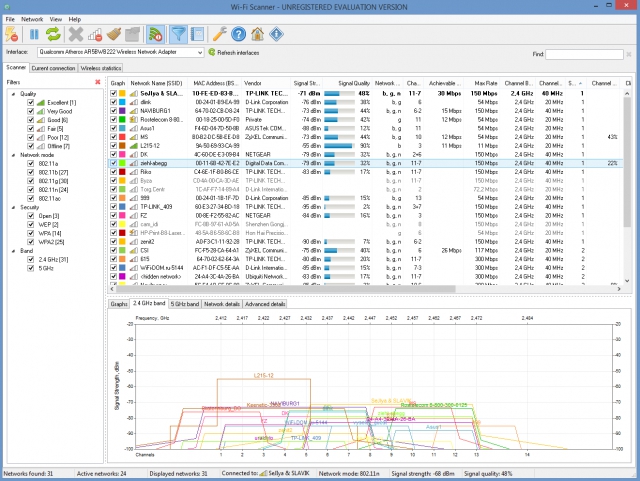Open the View menu
Screen dimensions: 640x481
pyautogui.click(x=56, y=19)
